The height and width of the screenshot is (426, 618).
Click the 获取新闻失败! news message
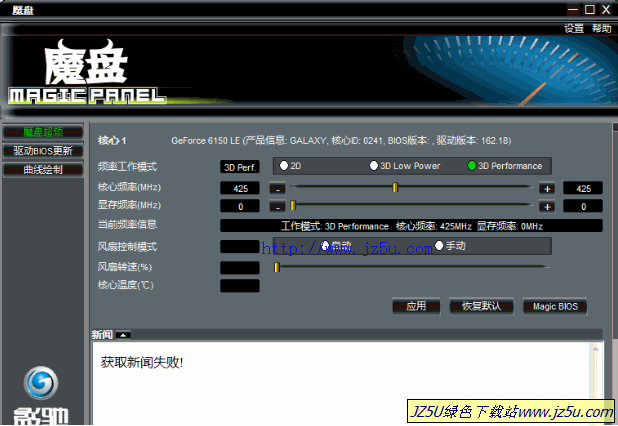tap(142, 363)
